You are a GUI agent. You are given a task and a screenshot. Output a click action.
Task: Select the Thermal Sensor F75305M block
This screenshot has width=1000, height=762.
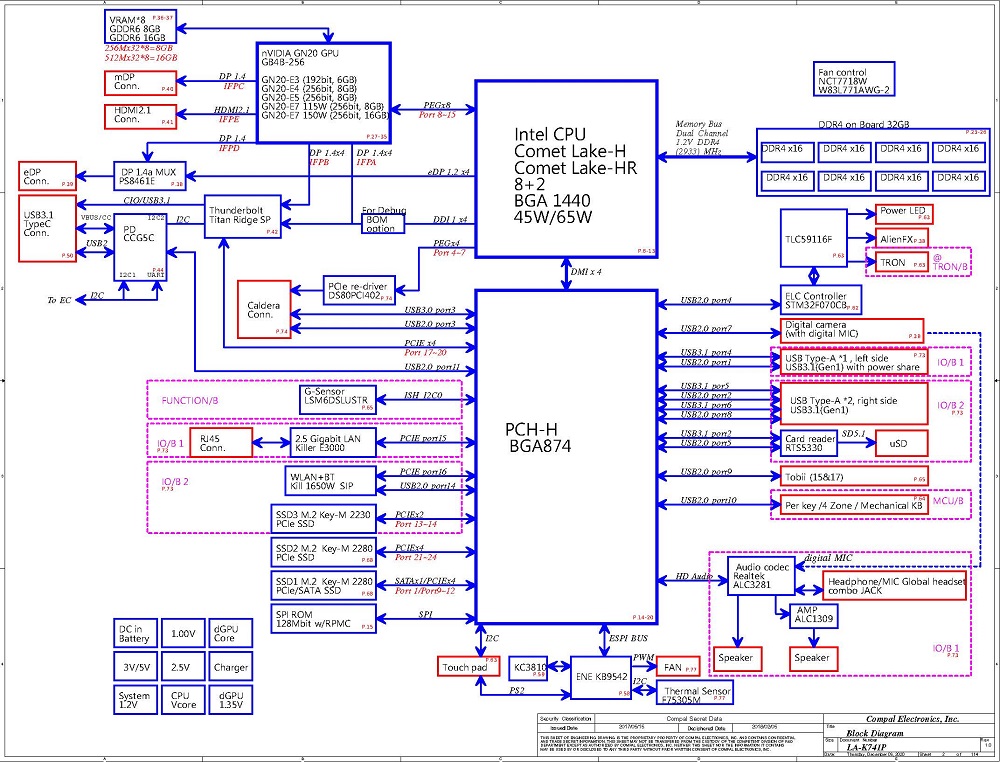point(695,693)
